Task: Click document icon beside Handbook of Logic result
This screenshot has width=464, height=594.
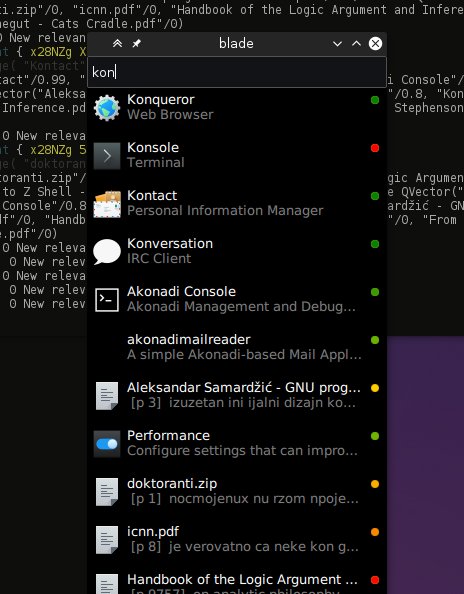Action: 107,584
